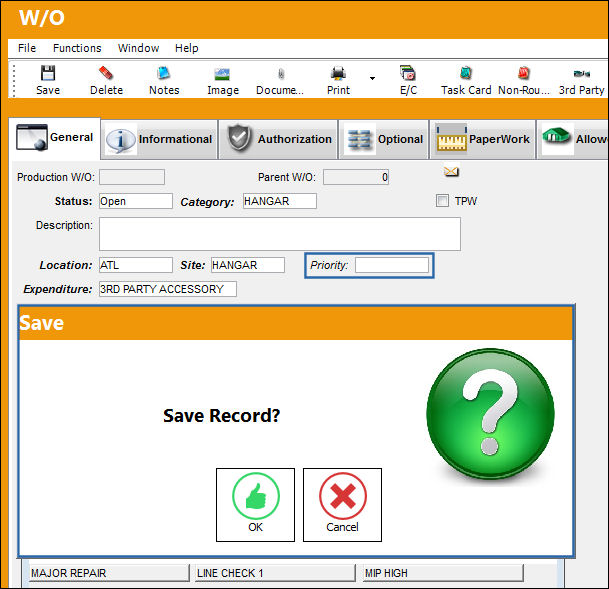Open the File menu
This screenshot has width=609, height=589.
tap(27, 48)
